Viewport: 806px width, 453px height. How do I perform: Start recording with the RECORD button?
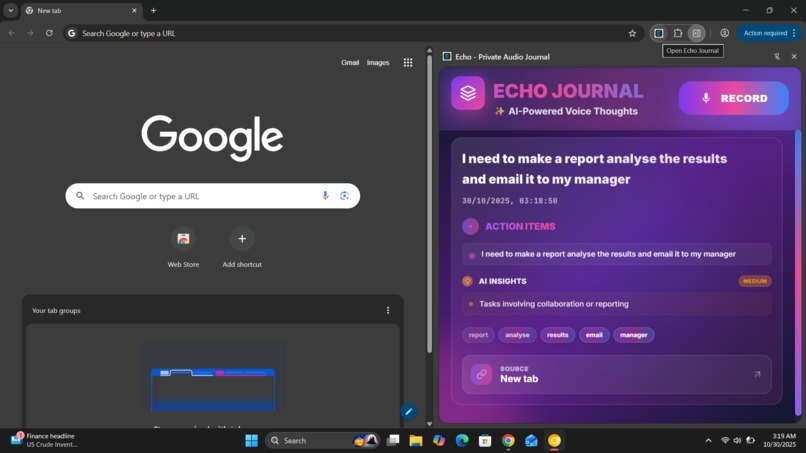click(x=734, y=98)
